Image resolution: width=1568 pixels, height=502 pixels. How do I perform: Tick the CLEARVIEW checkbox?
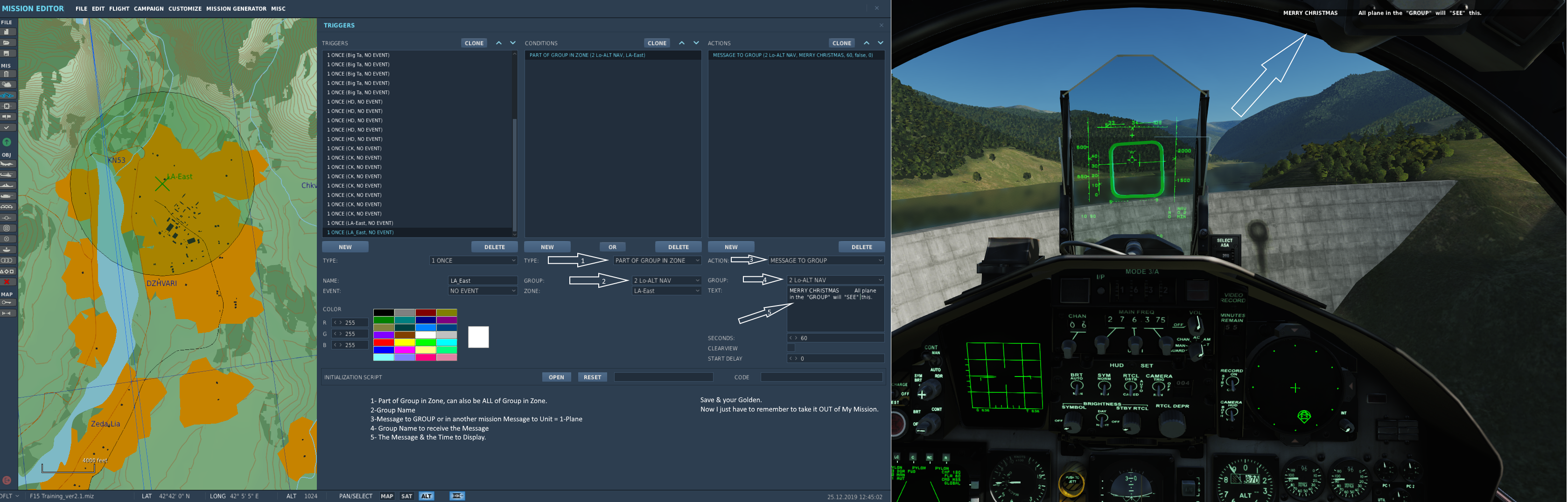(x=791, y=348)
